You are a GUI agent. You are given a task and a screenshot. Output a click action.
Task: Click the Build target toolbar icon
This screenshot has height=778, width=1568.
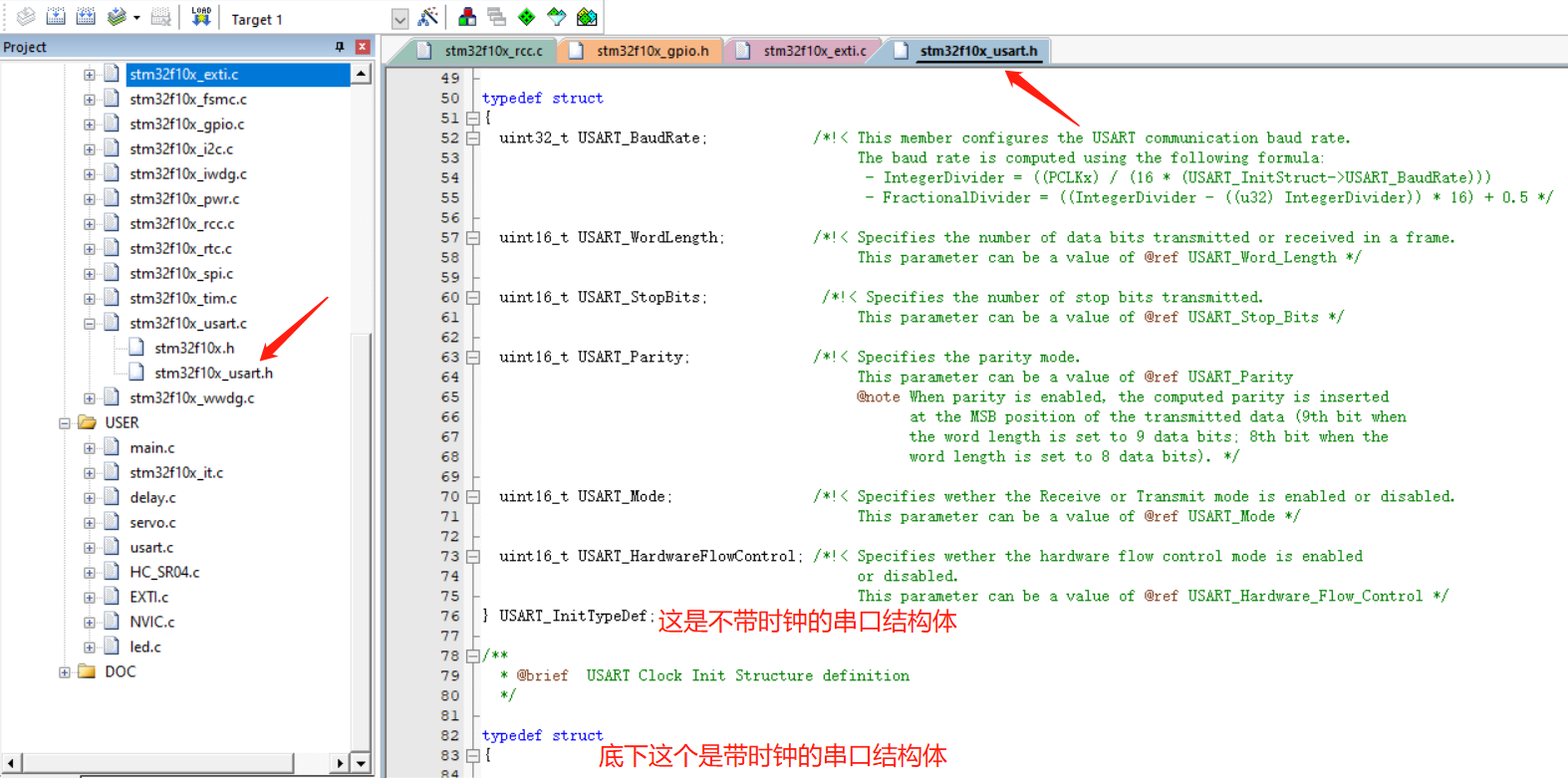tap(56, 17)
